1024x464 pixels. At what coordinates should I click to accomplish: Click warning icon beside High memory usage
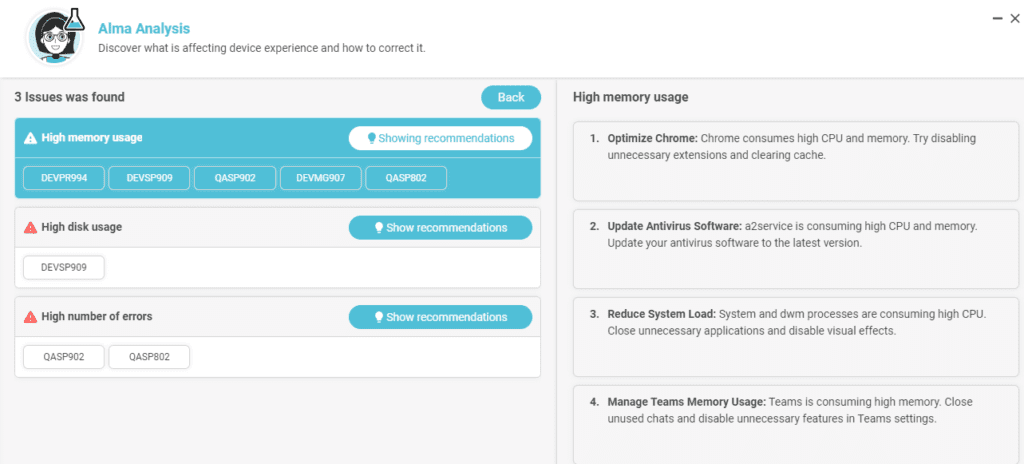(30, 139)
